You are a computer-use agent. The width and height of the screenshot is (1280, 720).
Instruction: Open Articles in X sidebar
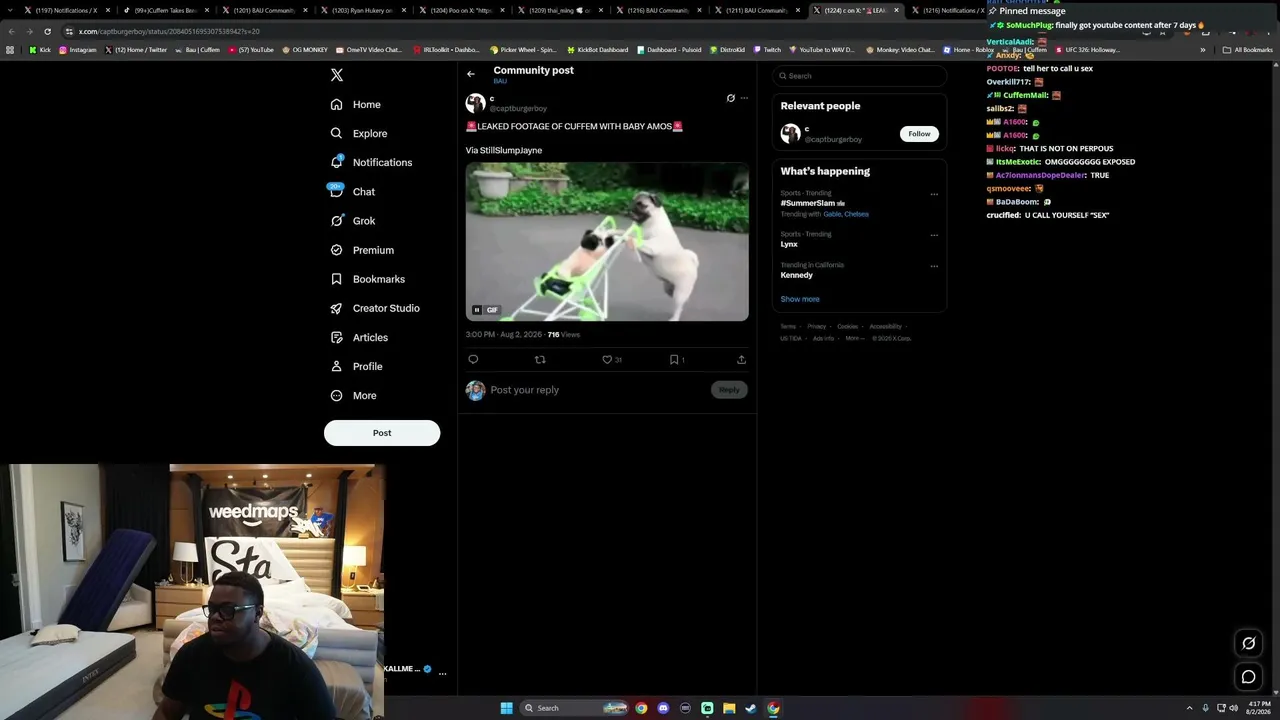point(359,337)
